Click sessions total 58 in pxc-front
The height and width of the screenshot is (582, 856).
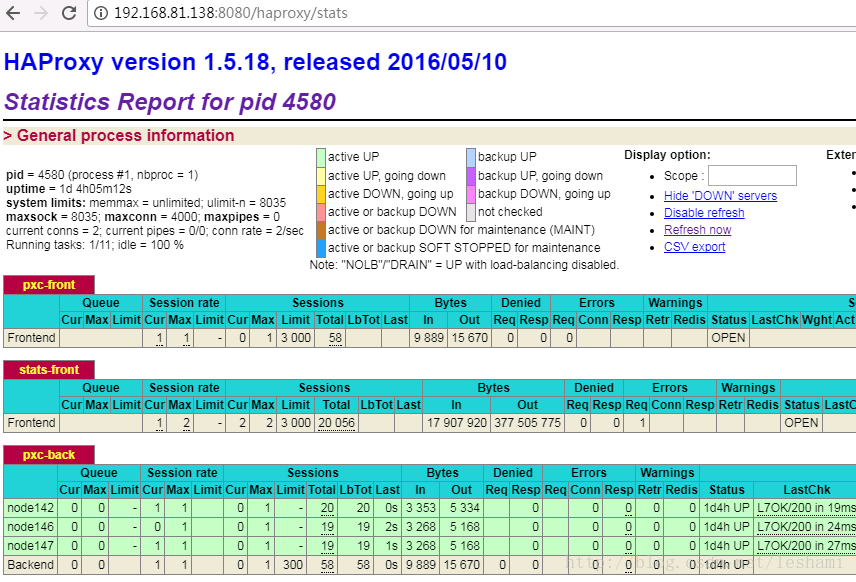coord(335,338)
